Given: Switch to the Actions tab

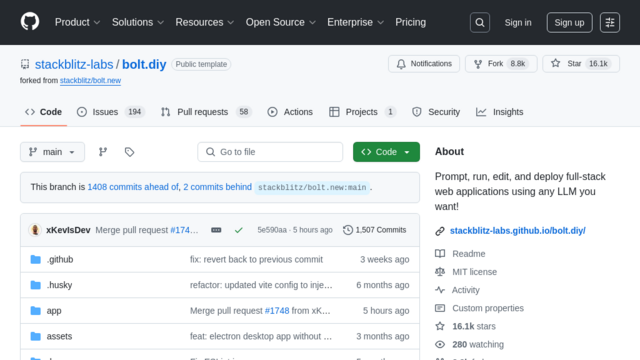Looking at the screenshot, I should point(290,112).
